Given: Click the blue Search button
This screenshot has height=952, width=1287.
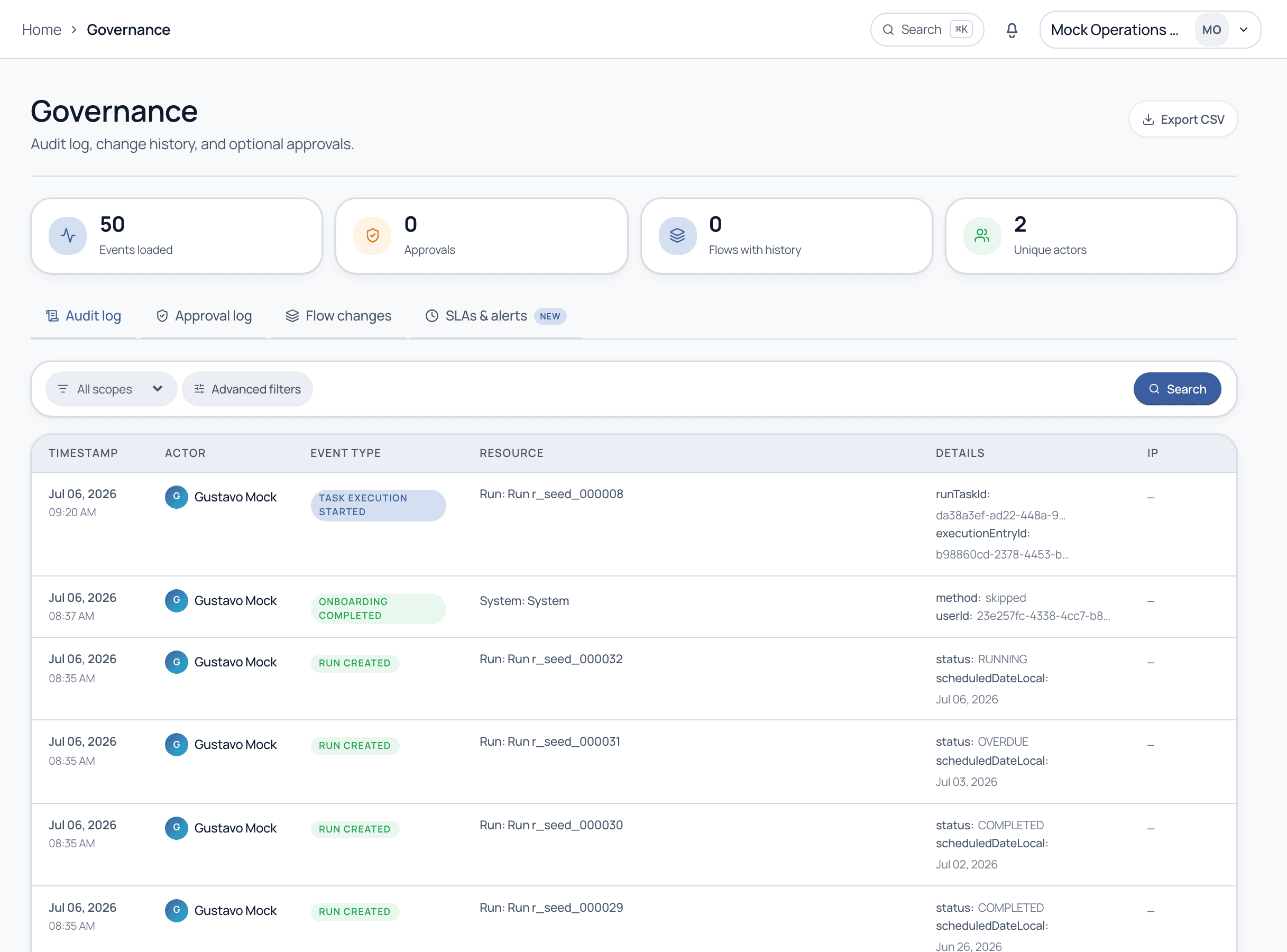Looking at the screenshot, I should (1177, 389).
